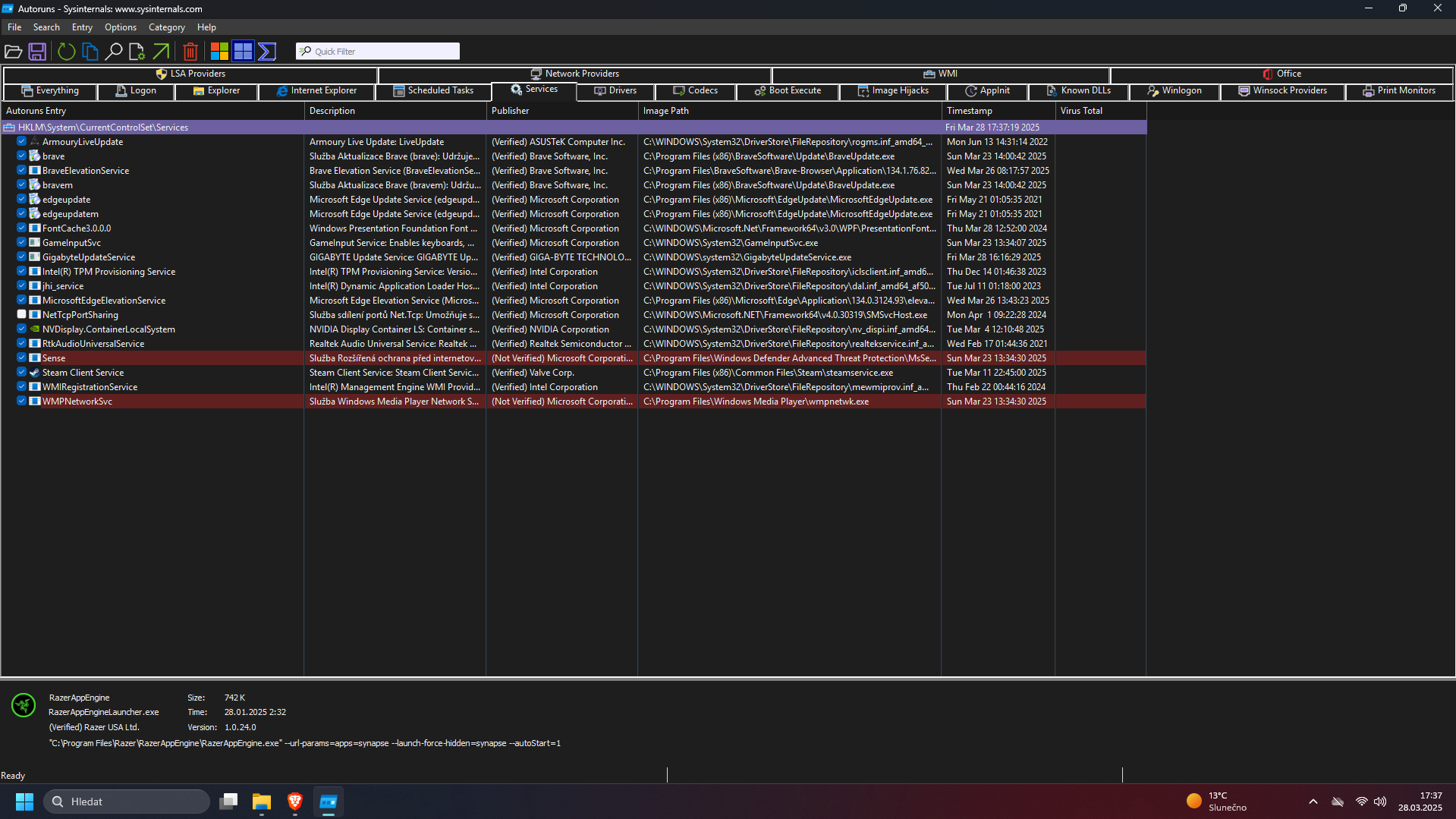Select the FontCache3.0.0.0 entry
Viewport: 1456px width, 819px height.
pos(574,228)
